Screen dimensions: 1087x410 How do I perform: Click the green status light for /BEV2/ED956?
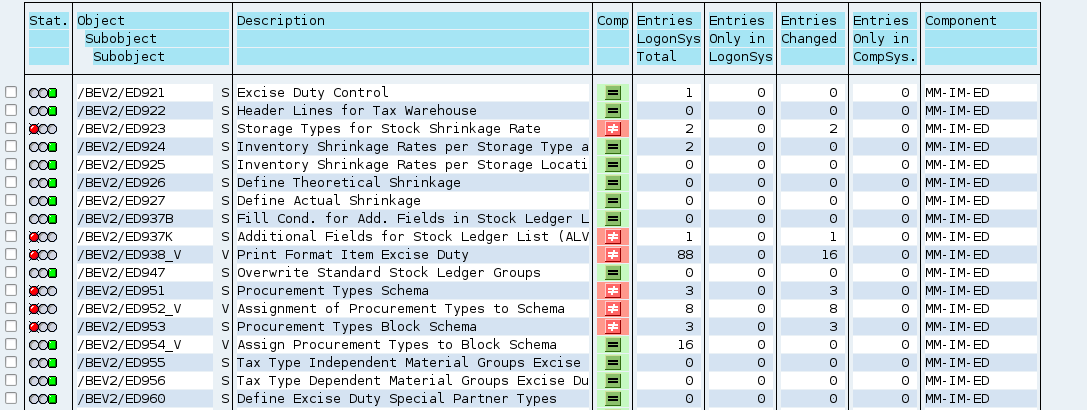tap(53, 382)
